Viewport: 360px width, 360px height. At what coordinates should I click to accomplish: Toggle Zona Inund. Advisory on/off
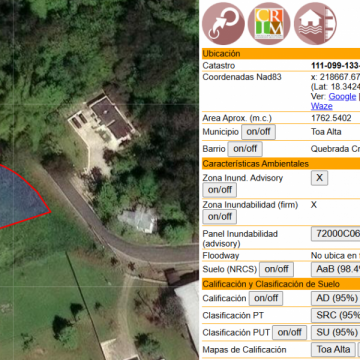220,190
